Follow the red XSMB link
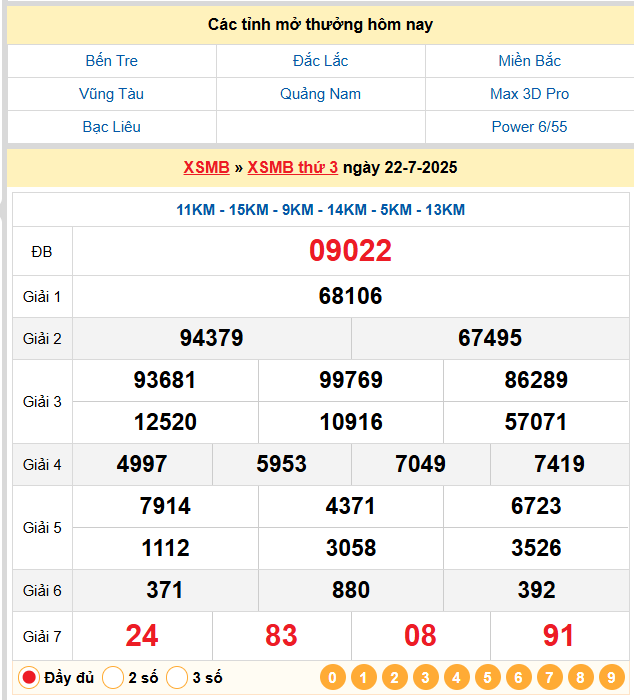Image resolution: width=634 pixels, height=700 pixels. coord(206,167)
